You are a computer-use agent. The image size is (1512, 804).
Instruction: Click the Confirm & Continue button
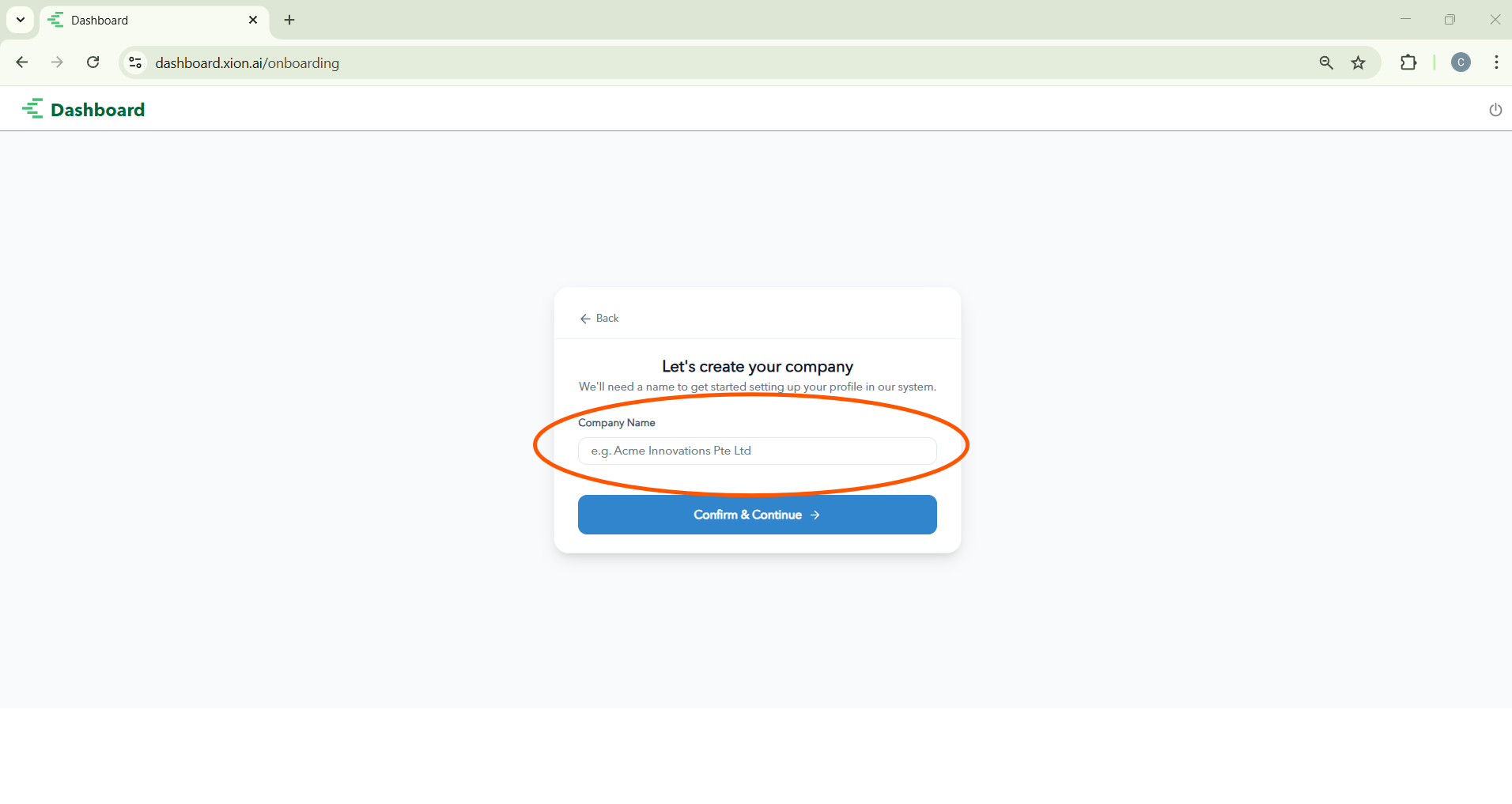pos(757,515)
